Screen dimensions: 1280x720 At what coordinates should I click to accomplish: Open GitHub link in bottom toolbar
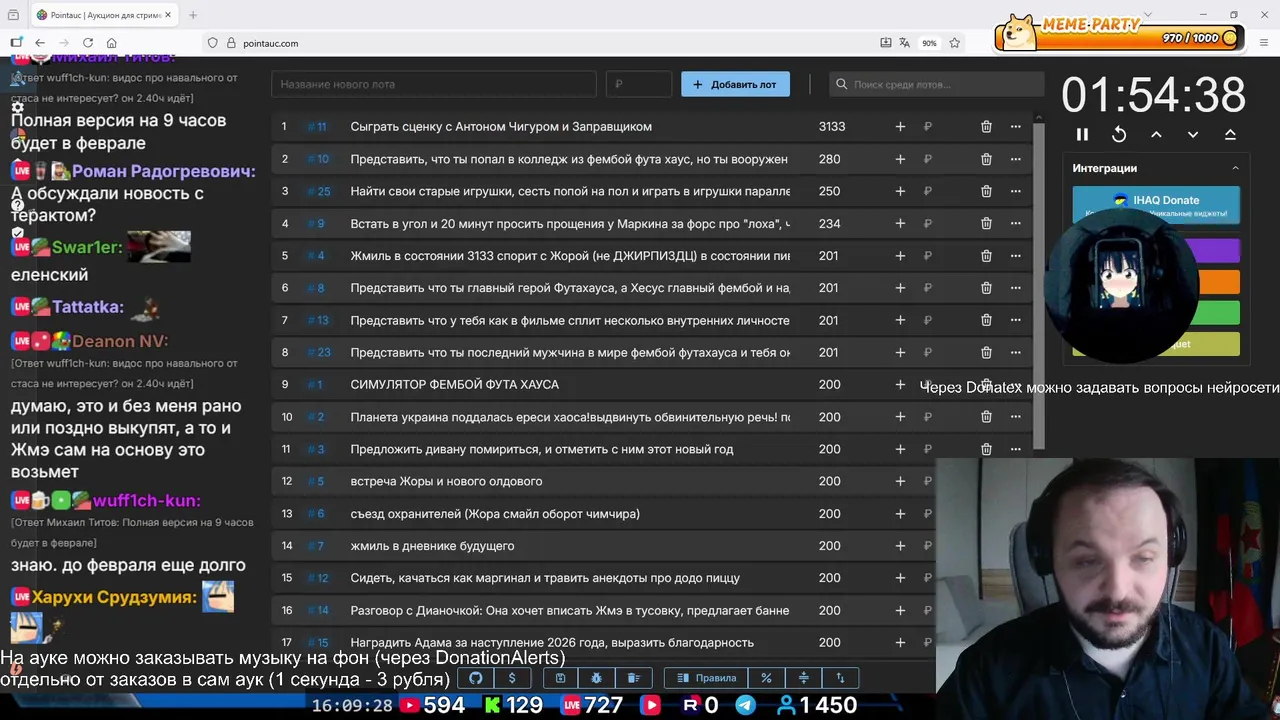click(x=476, y=678)
